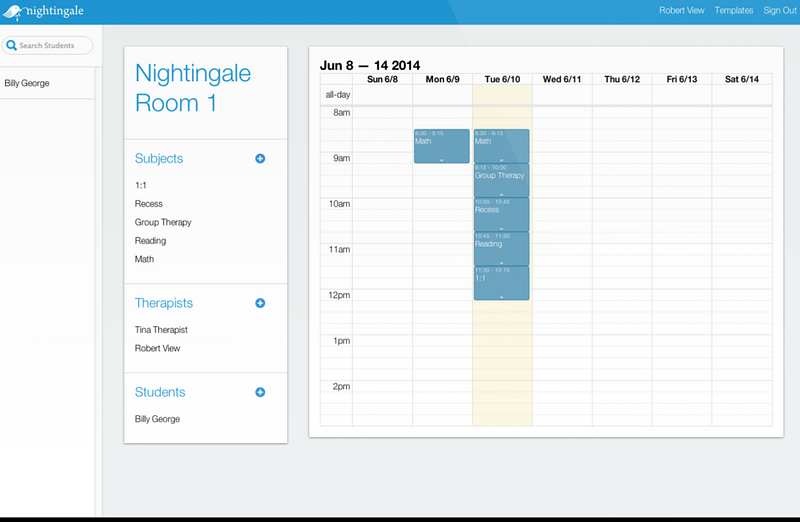Screen dimensions: 800x522
Task: Focus the Search Students field
Action: click(x=47, y=45)
